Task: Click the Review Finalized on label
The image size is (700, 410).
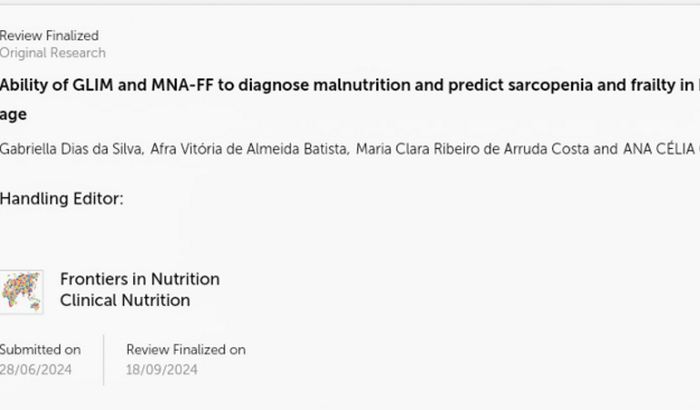Action: [x=186, y=350]
